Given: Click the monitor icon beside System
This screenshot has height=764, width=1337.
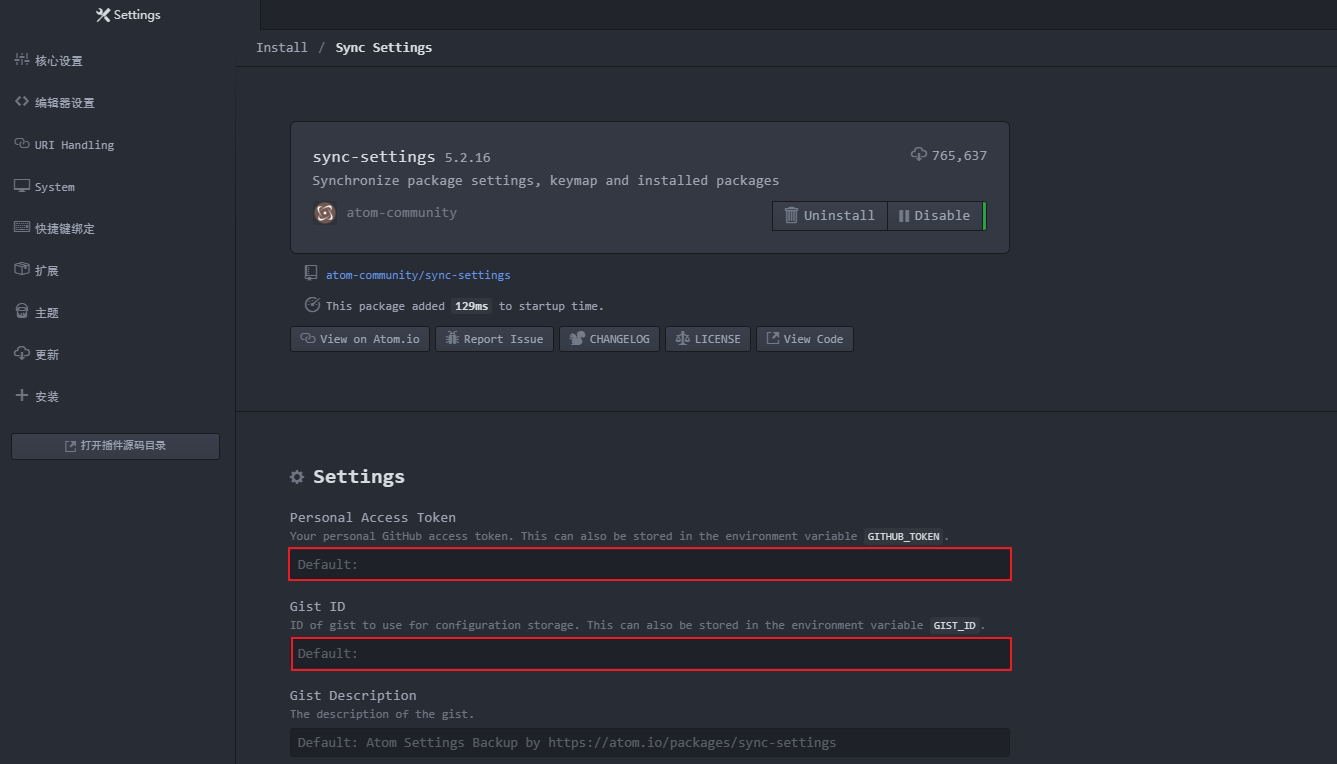Looking at the screenshot, I should tap(22, 186).
